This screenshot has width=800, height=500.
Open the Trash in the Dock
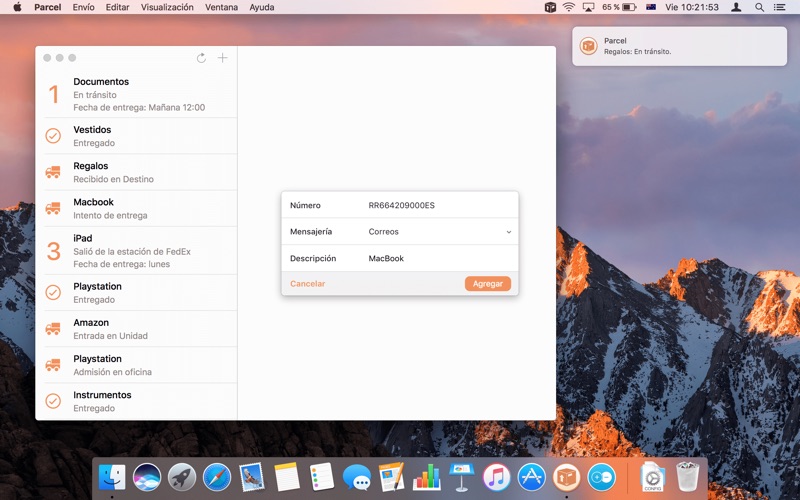(x=687, y=478)
